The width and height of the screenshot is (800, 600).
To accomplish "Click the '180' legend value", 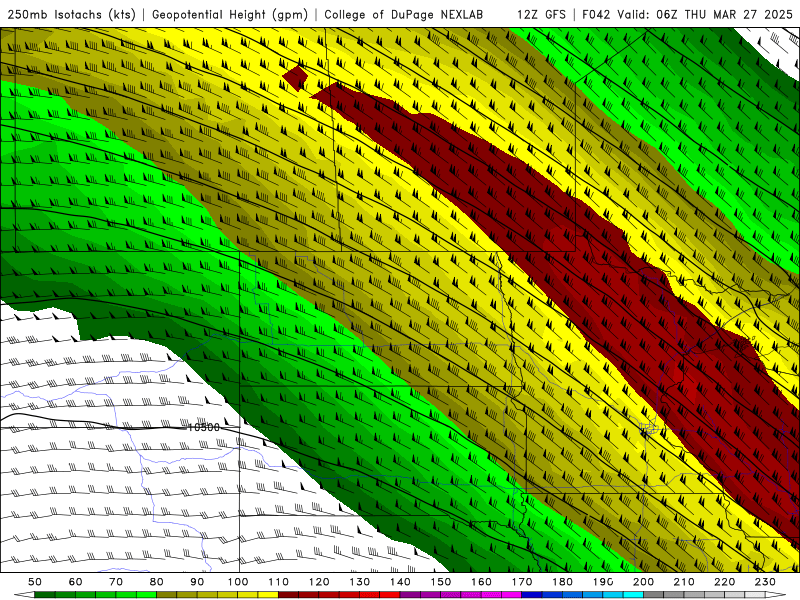I will (562, 582).
